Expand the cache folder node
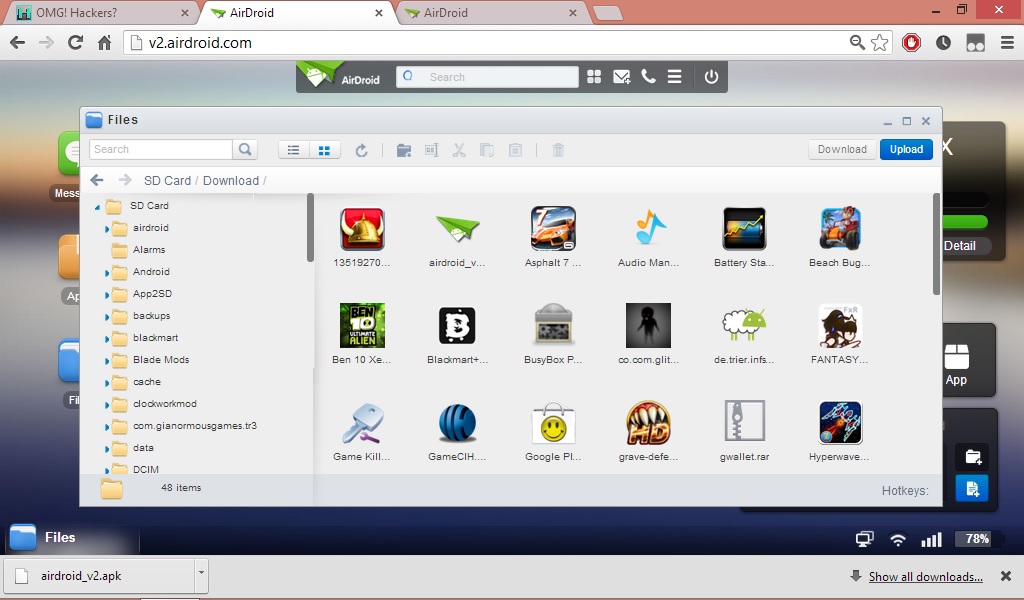 [107, 383]
